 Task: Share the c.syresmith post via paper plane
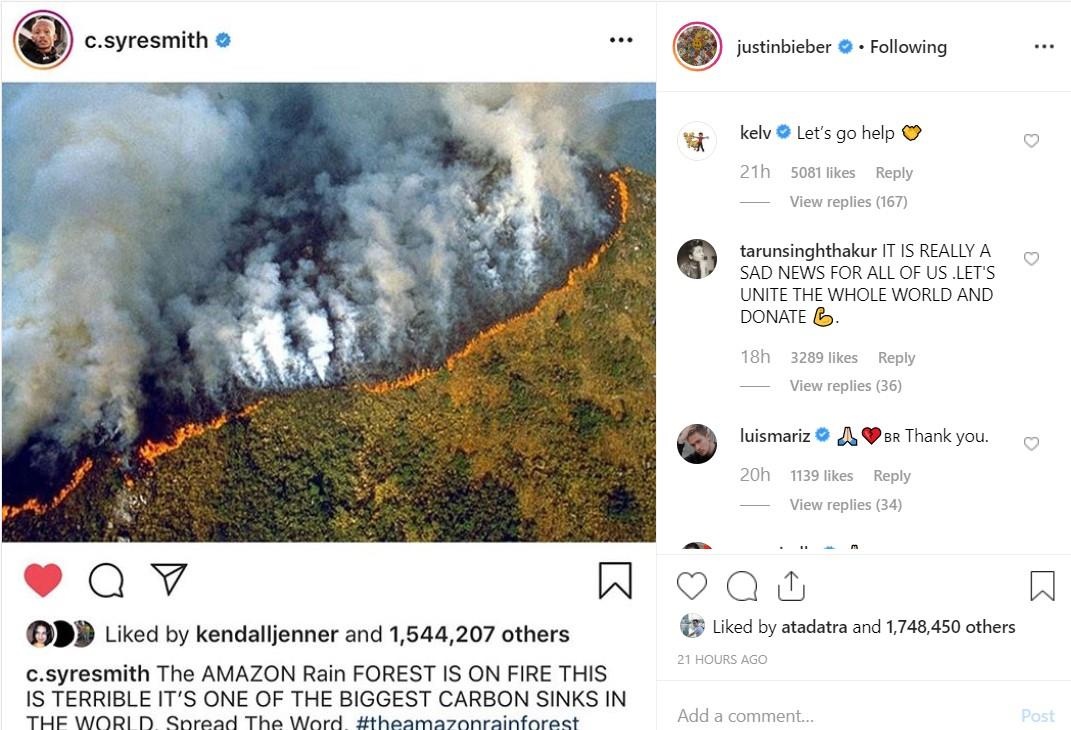169,578
